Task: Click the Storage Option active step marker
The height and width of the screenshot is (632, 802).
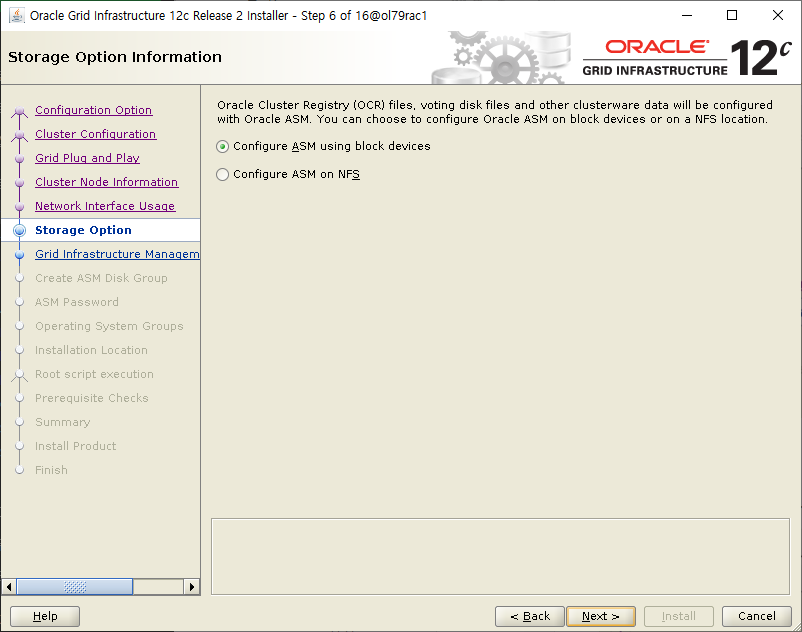Action: pyautogui.click(x=19, y=231)
